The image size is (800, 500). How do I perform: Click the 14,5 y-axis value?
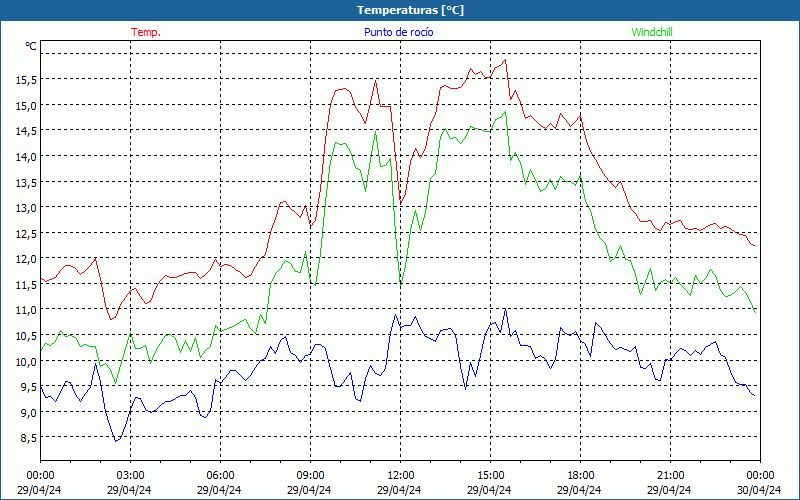pyautogui.click(x=26, y=131)
